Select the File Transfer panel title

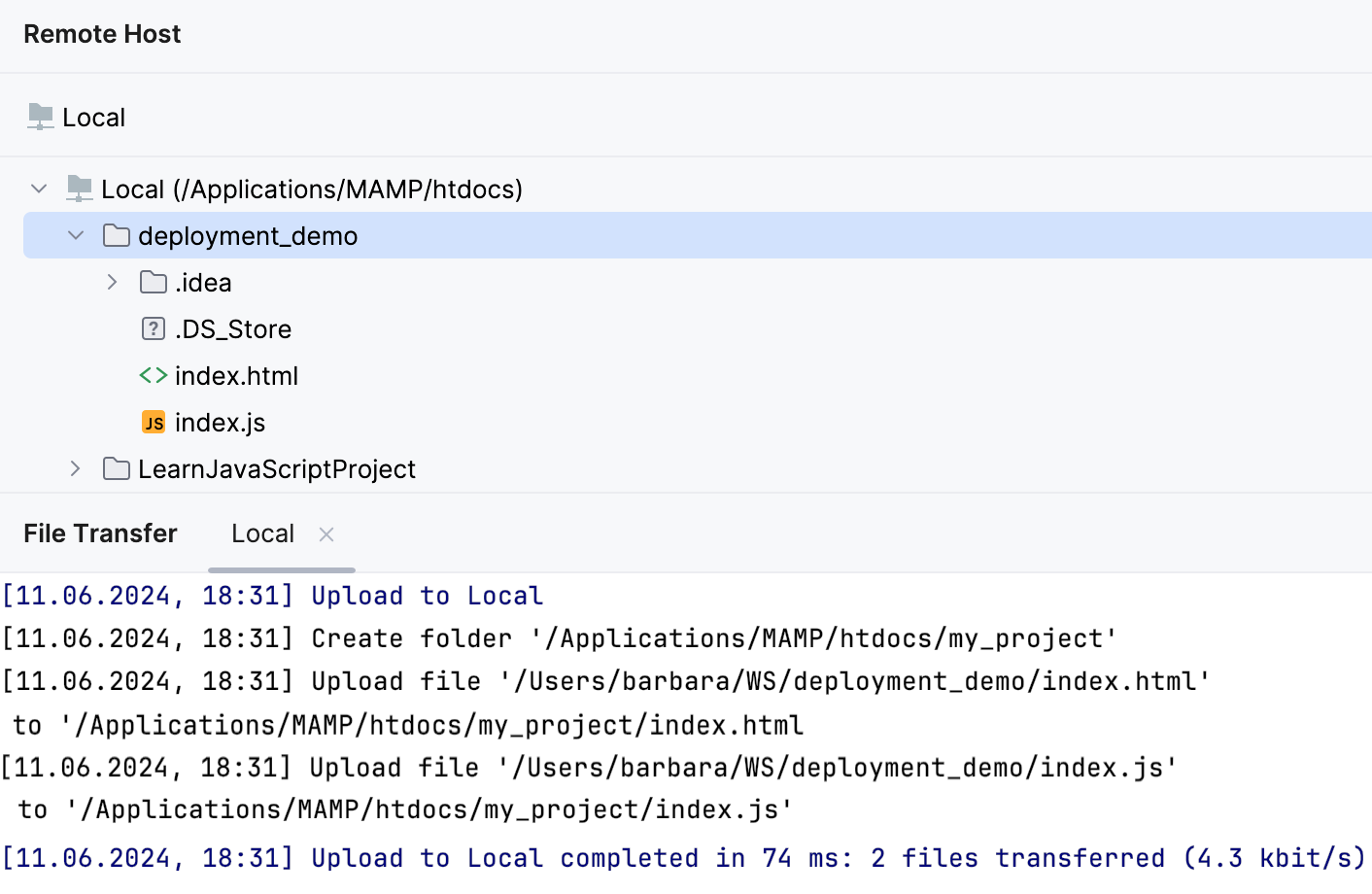pos(100,533)
